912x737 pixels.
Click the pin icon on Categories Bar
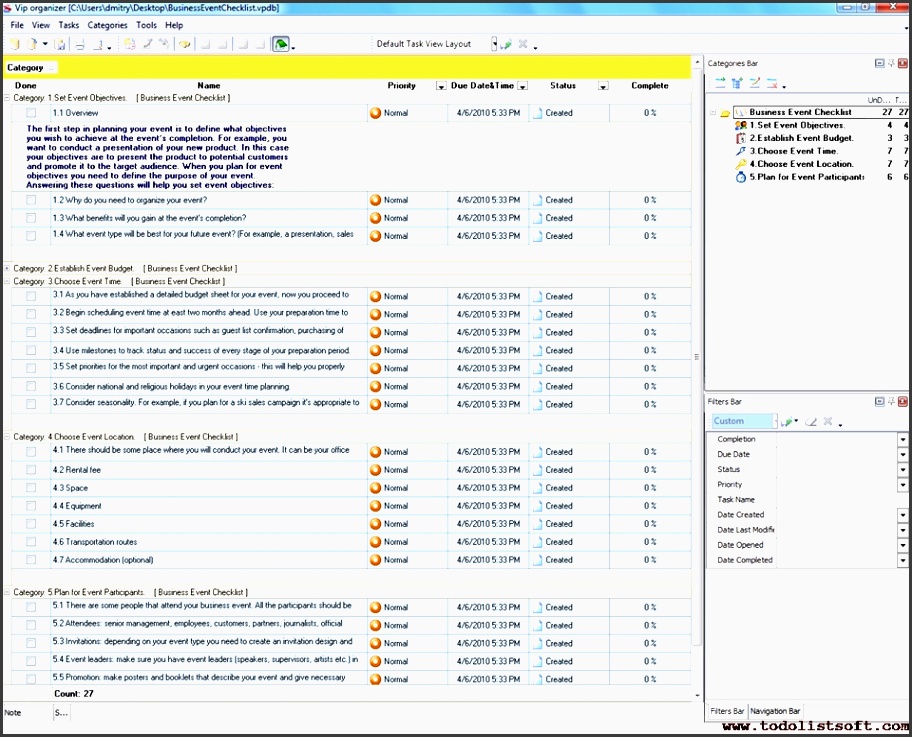[891, 63]
